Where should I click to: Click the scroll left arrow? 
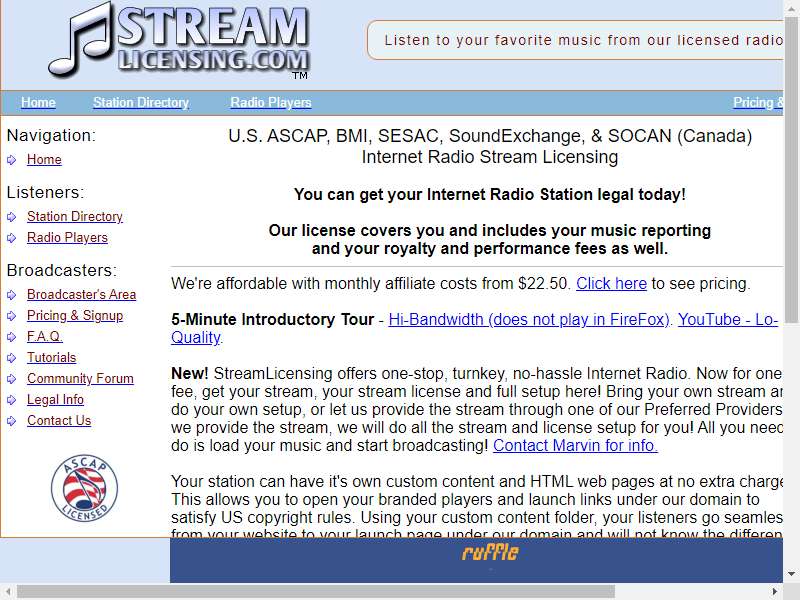tap(8, 592)
